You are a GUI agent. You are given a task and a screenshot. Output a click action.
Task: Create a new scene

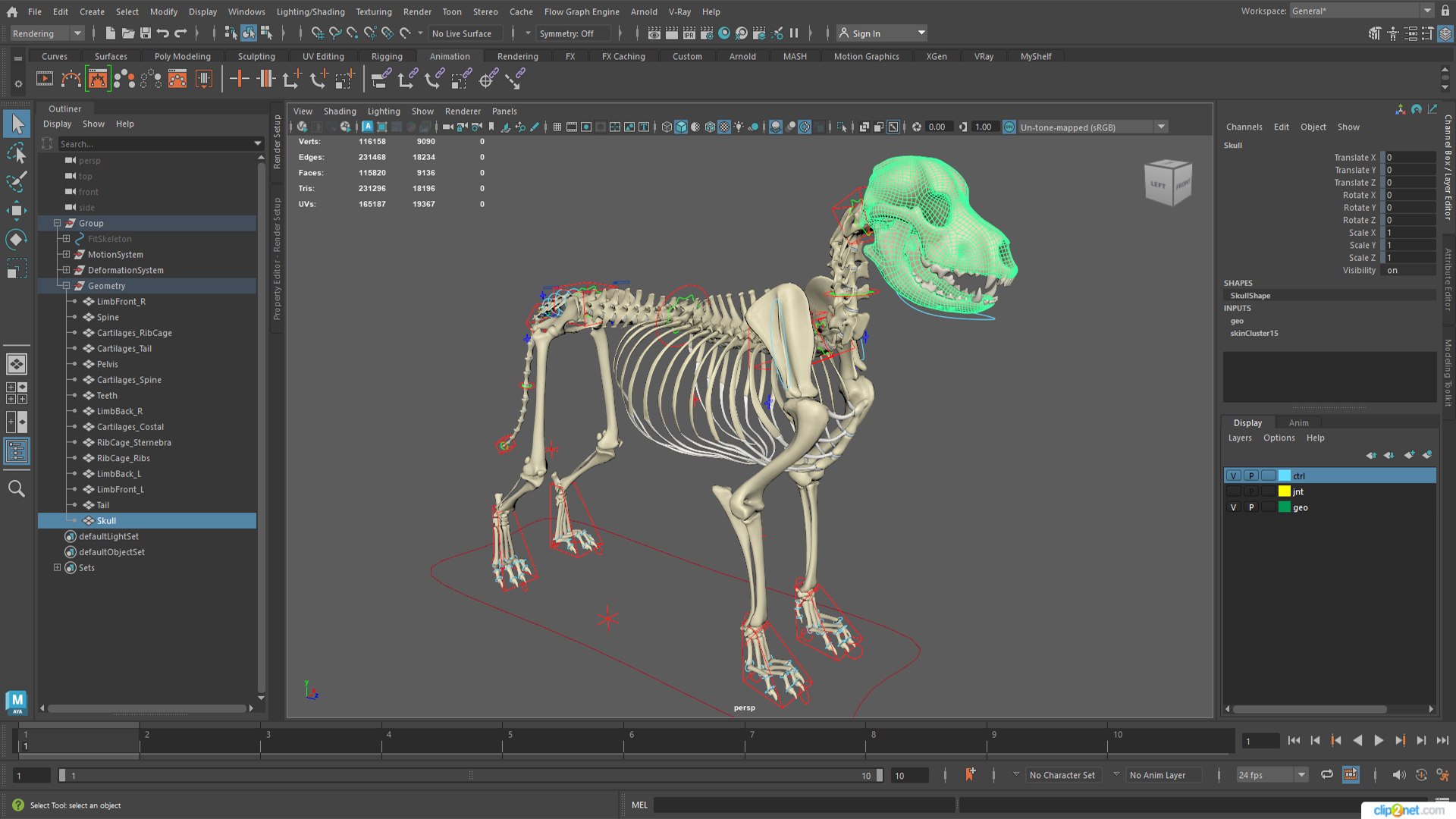111,33
